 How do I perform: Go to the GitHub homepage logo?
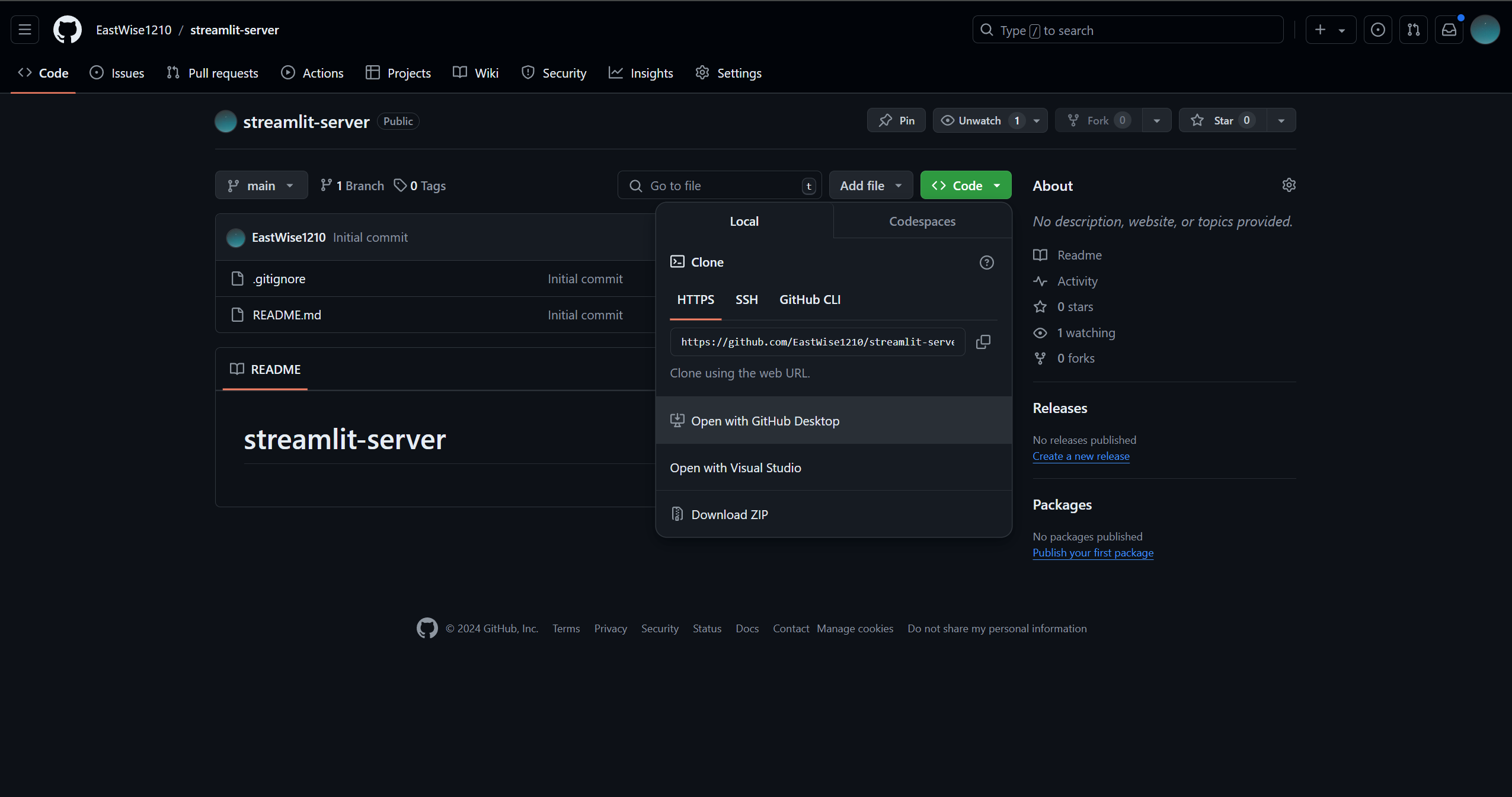68,30
